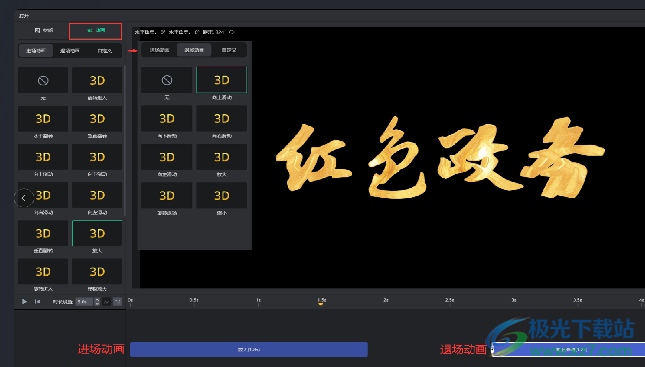This screenshot has width=645, height=367.
Task: Click the 1s mark on timeline ruler
Action: coord(258,301)
